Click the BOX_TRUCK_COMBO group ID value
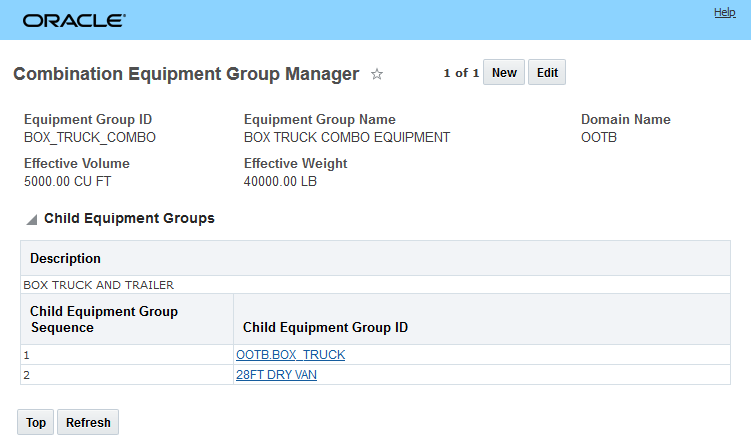The width and height of the screenshot is (751, 447). pyautogui.click(x=90, y=137)
